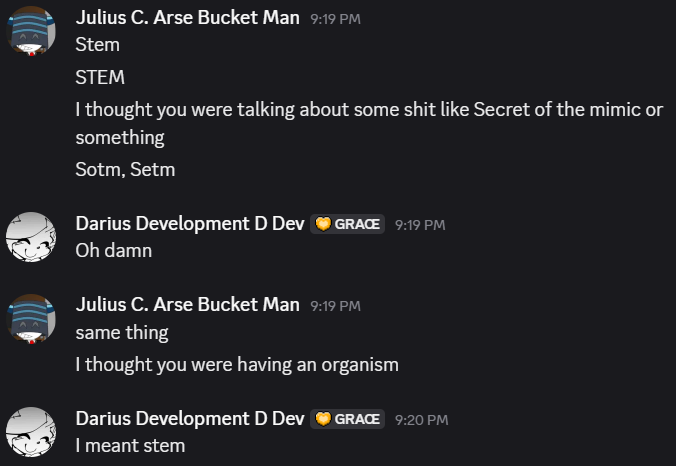676x466 pixels.
Task: Click the "STEM" uppercase message
Action: click(100, 78)
